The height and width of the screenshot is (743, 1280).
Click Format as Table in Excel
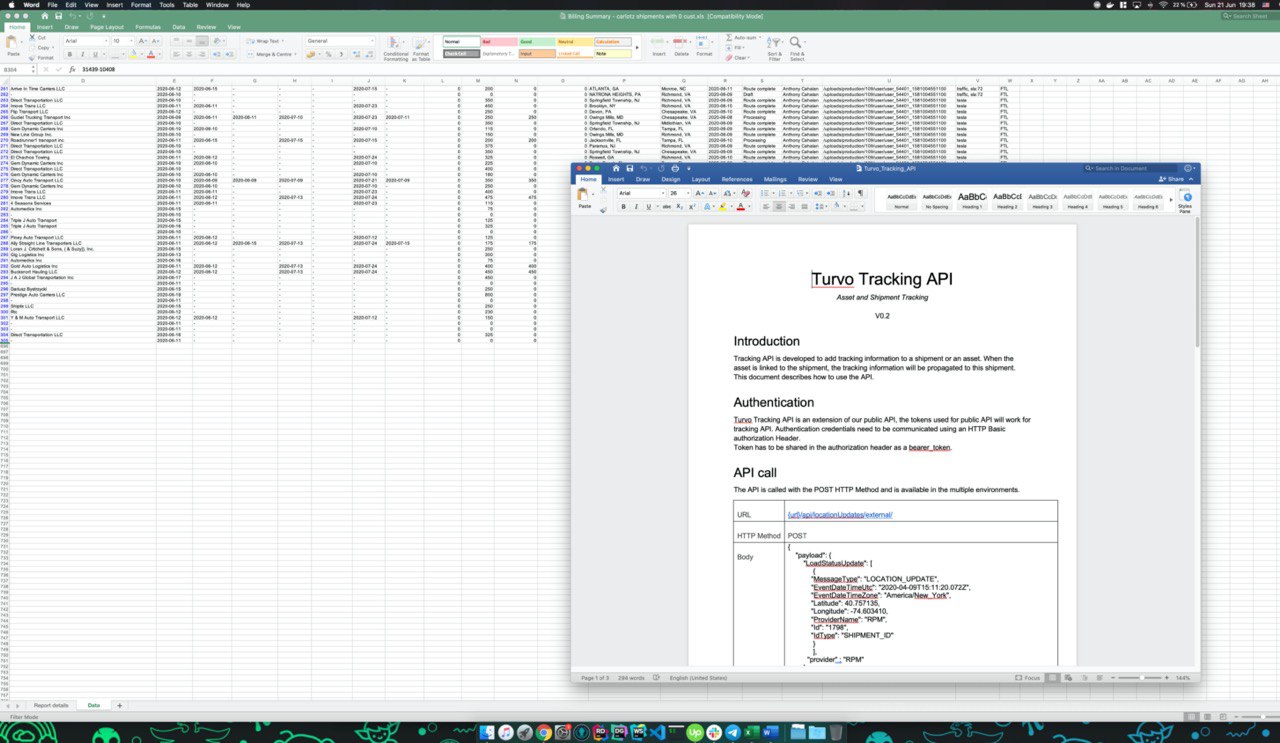tap(421, 48)
